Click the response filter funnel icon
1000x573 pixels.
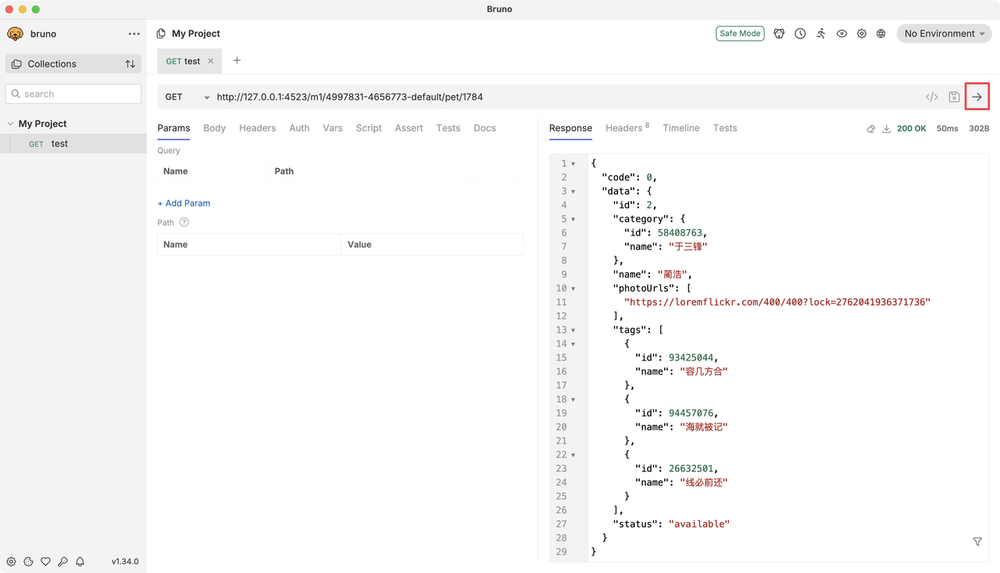tap(977, 541)
